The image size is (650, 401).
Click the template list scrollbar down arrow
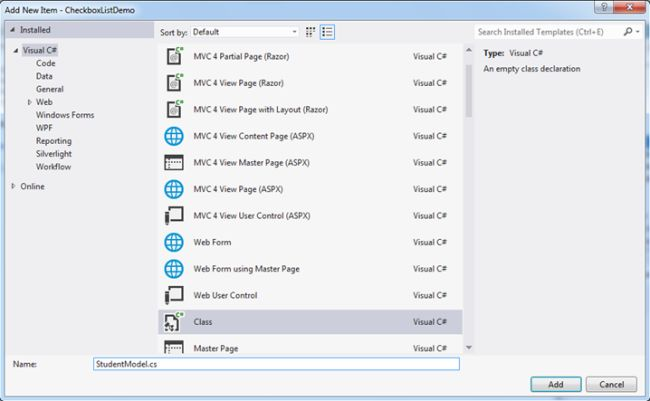pyautogui.click(x=469, y=348)
